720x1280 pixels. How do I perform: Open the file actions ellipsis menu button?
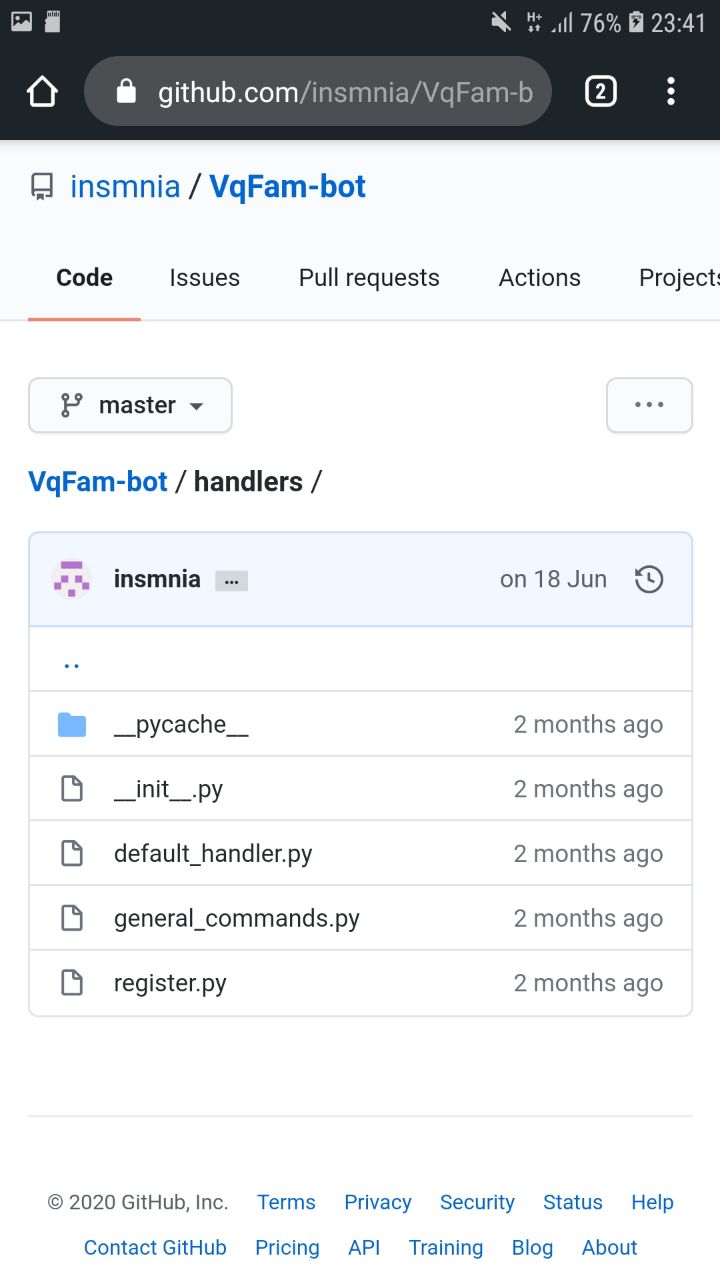[649, 405]
